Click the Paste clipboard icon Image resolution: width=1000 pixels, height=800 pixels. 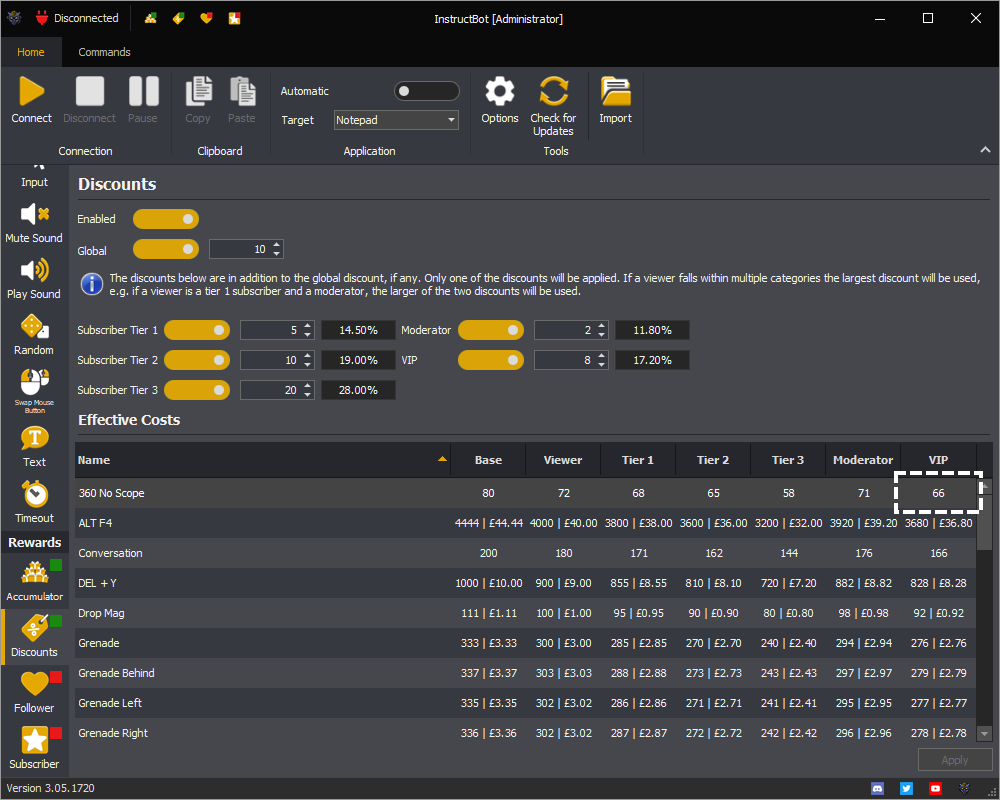(x=242, y=91)
